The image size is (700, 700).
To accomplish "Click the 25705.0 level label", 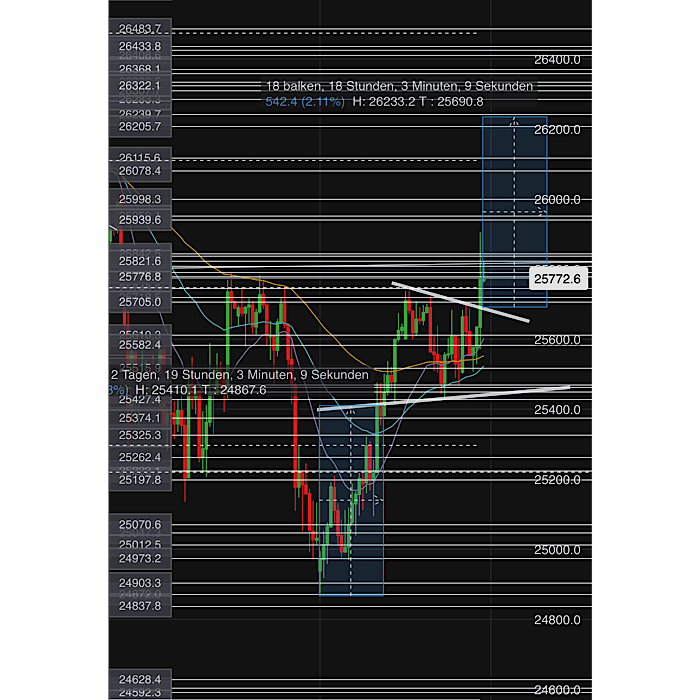I will tap(140, 302).
